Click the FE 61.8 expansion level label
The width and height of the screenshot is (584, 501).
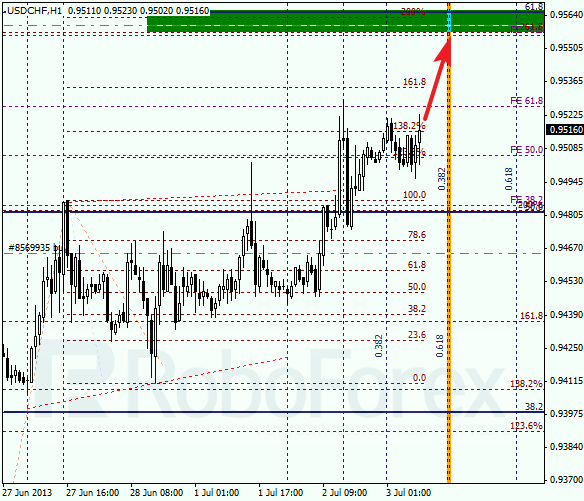526,101
